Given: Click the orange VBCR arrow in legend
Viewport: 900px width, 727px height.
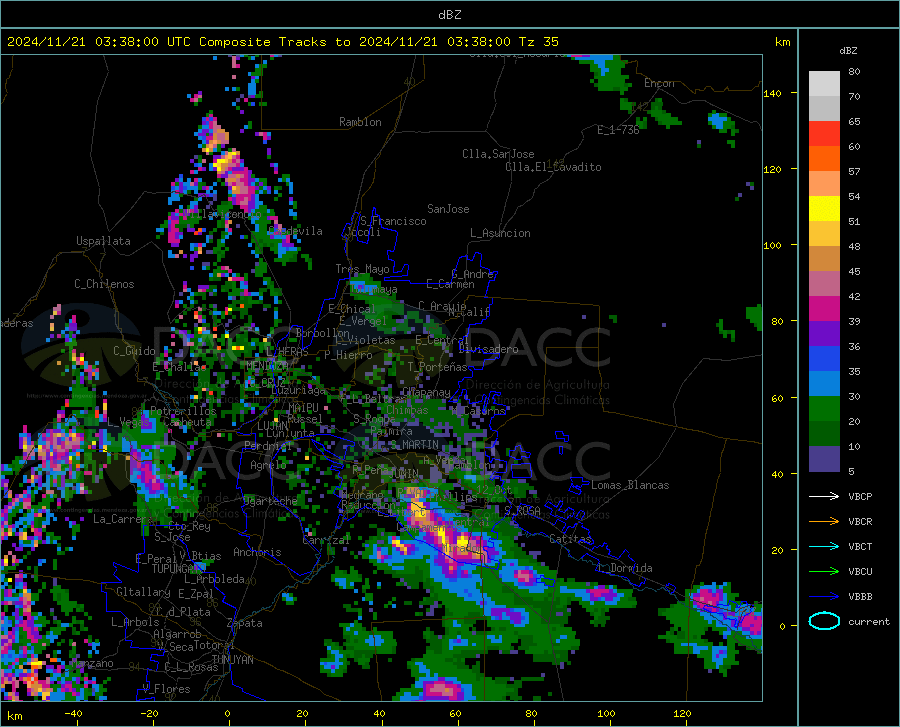Looking at the screenshot, I should 824,522.
